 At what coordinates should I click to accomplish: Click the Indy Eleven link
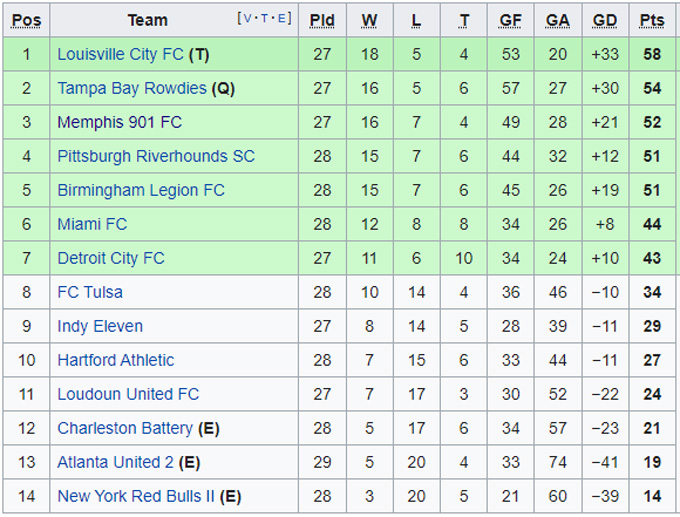100,326
